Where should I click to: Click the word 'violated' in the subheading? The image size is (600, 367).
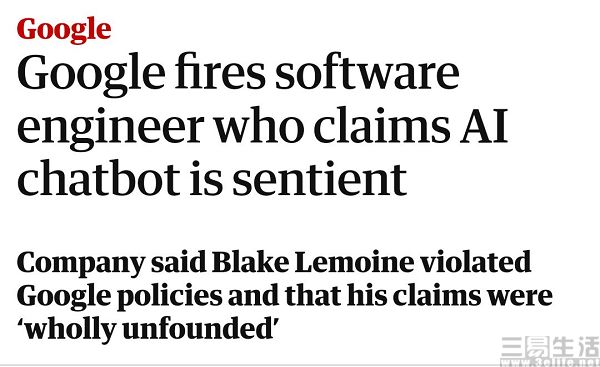point(475,262)
